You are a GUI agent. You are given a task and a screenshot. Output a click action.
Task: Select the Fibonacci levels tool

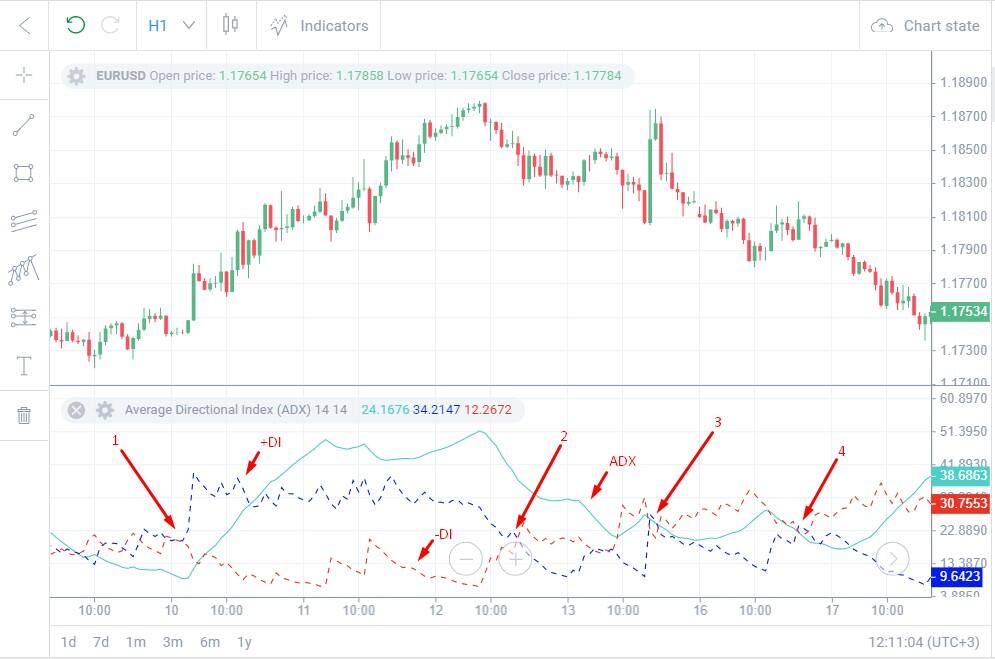click(x=24, y=317)
